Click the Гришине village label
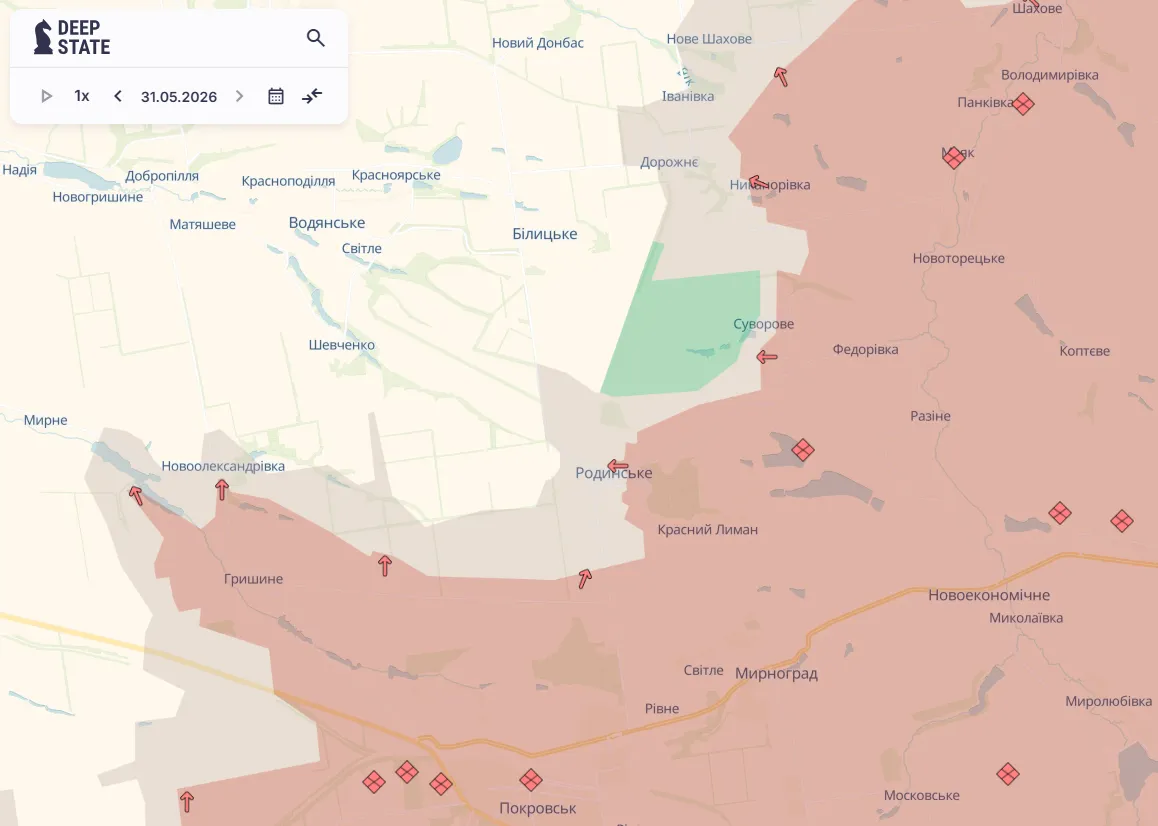 [x=253, y=579]
